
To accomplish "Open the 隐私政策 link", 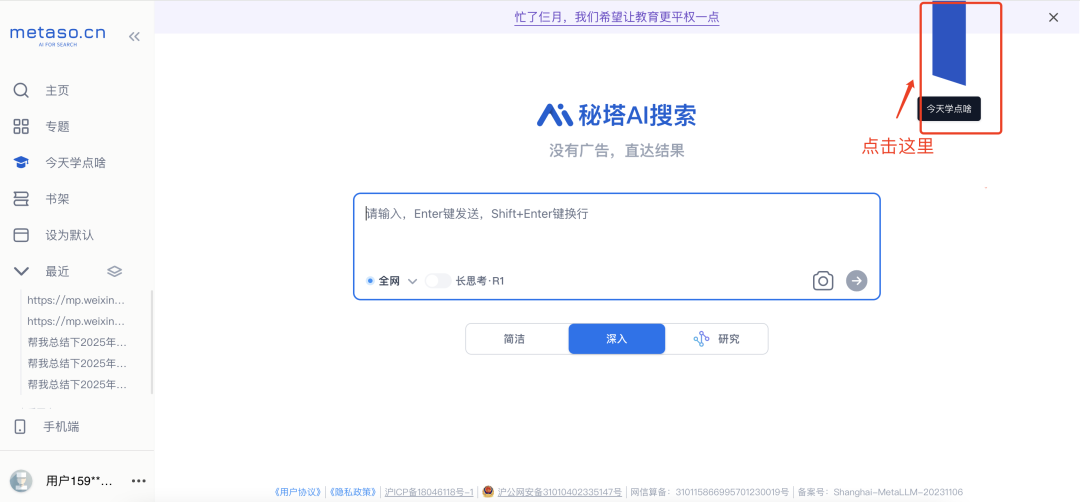I will coord(352,492).
